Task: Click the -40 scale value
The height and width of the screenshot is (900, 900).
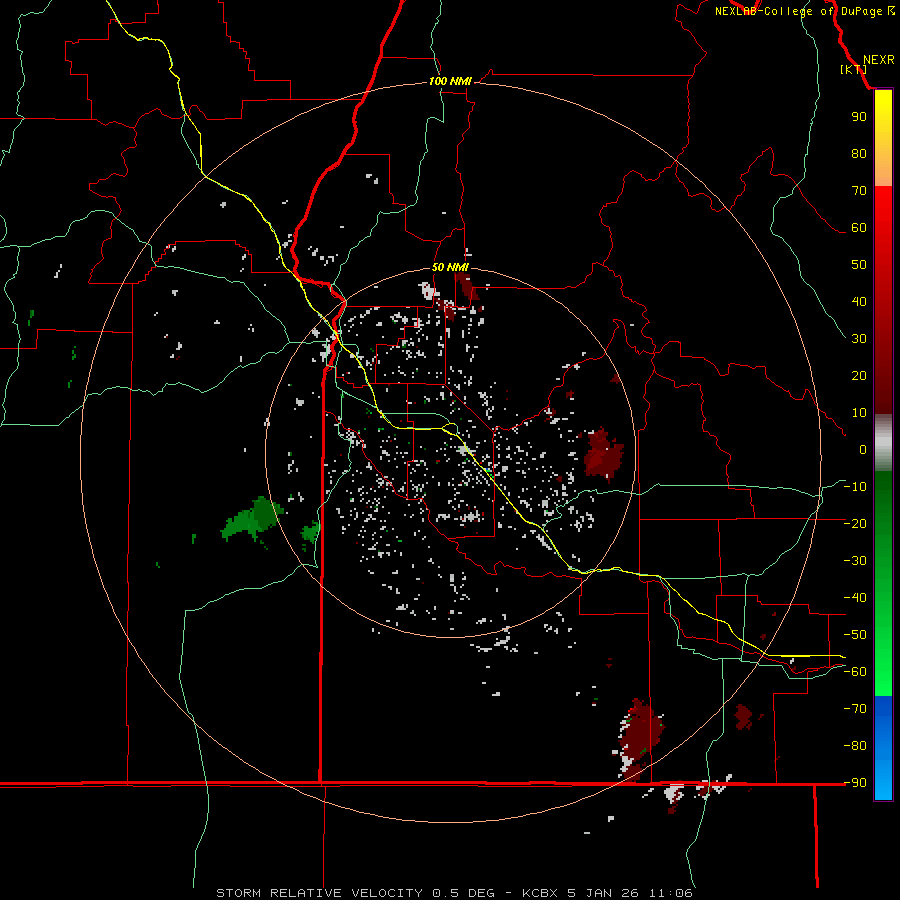Action: click(855, 598)
